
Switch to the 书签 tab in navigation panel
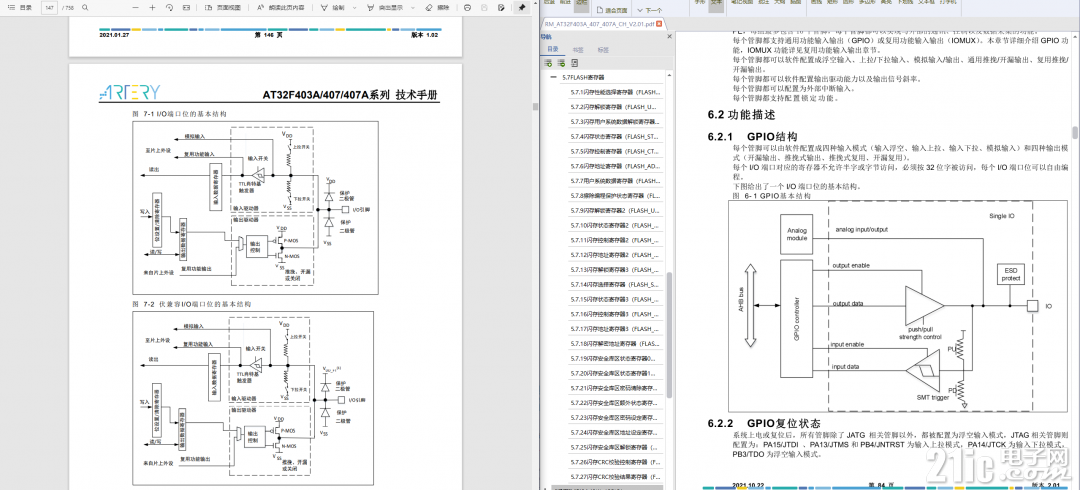click(578, 50)
